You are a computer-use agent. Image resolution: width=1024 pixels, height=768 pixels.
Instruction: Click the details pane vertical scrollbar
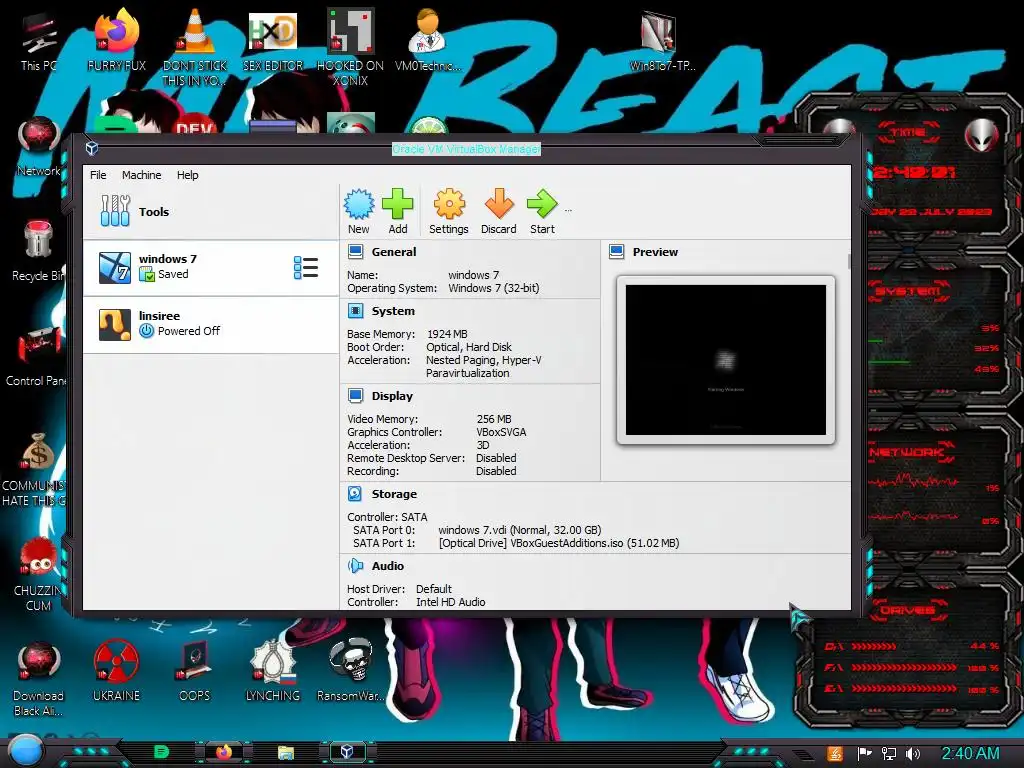click(x=848, y=261)
